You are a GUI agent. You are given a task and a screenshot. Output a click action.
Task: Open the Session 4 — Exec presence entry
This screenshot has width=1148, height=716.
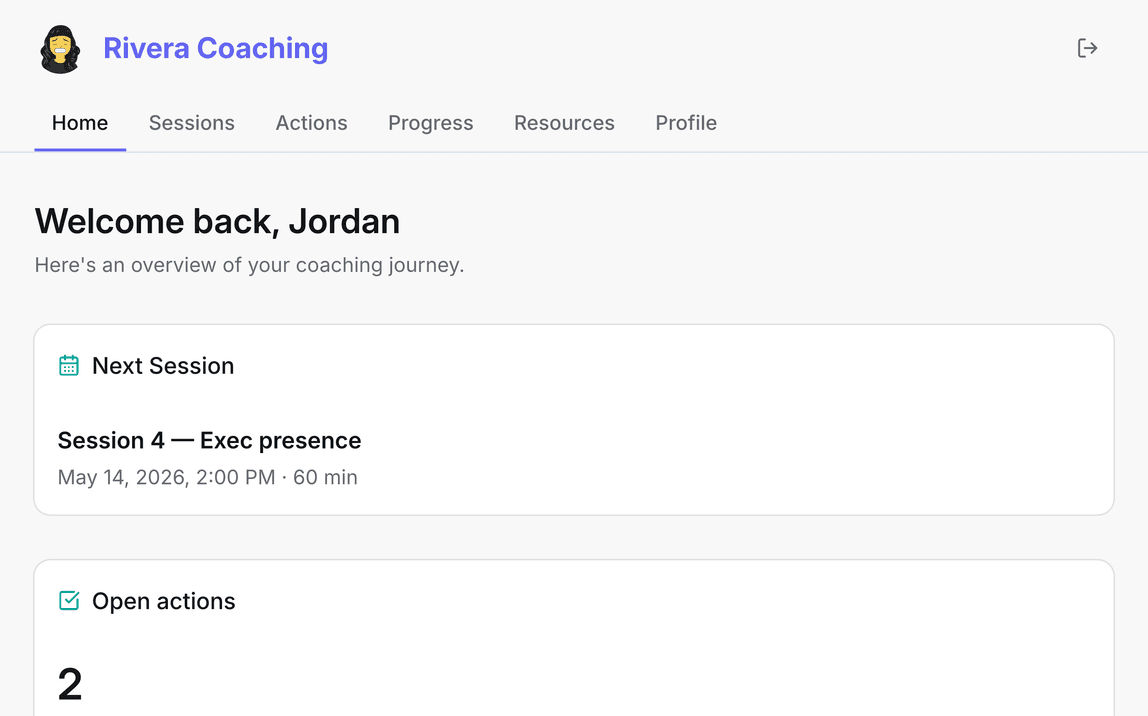[x=209, y=440]
